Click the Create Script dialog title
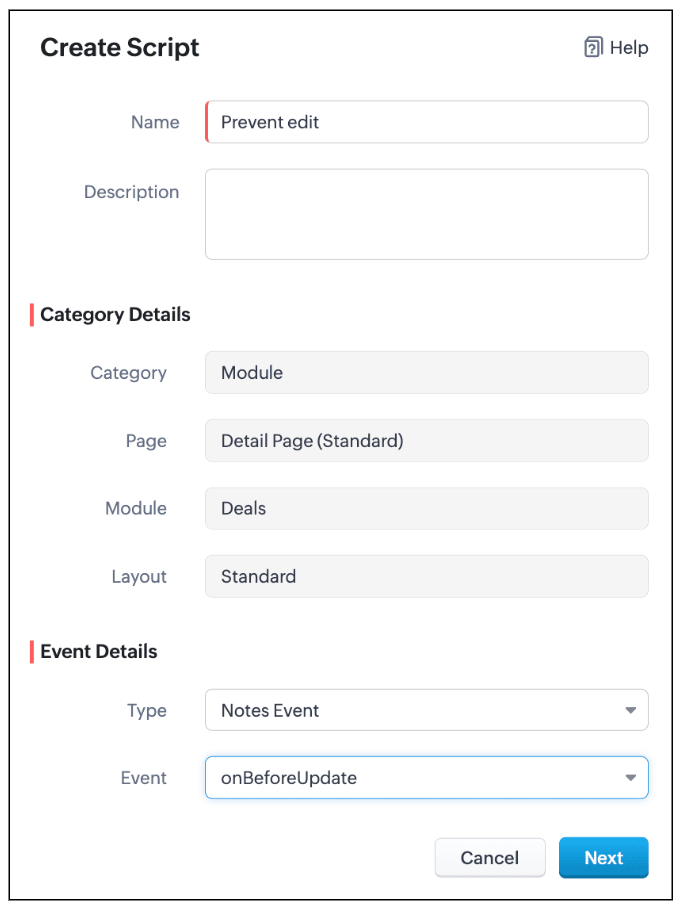This screenshot has height=912, width=684. coord(120,47)
